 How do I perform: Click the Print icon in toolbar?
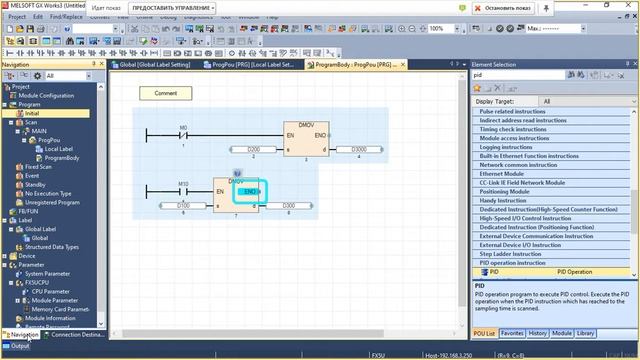pyautogui.click(x=40, y=29)
